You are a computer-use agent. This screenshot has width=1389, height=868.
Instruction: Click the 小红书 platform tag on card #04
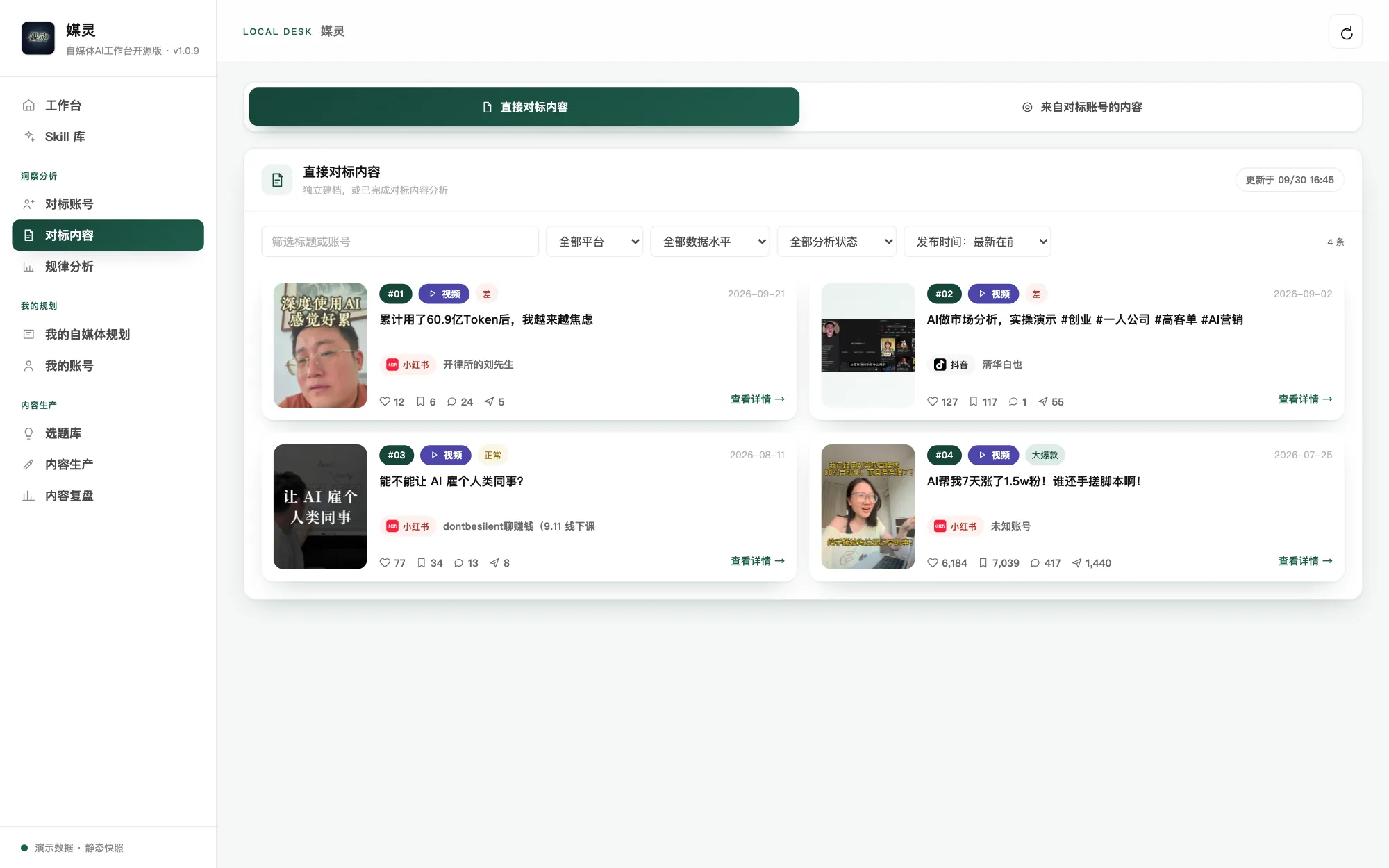pyautogui.click(x=956, y=526)
